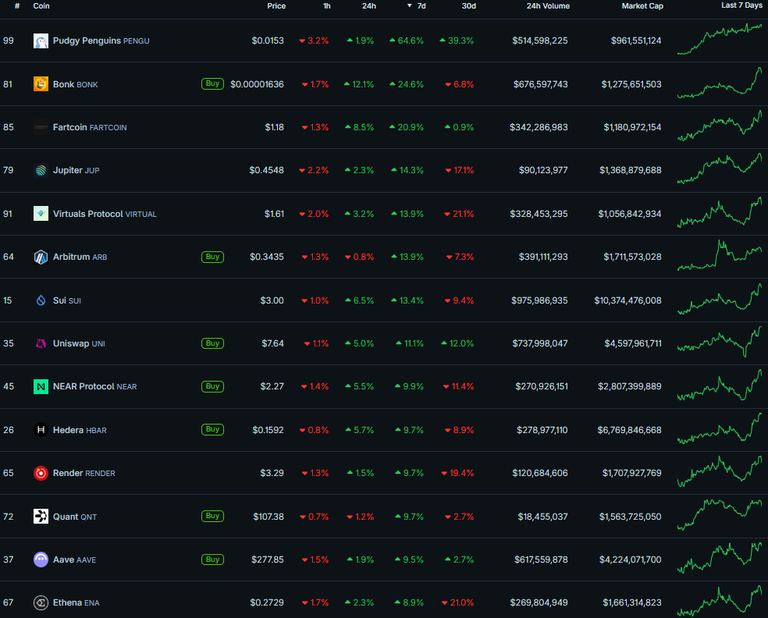Click the Buy button for Quant

coord(213,516)
